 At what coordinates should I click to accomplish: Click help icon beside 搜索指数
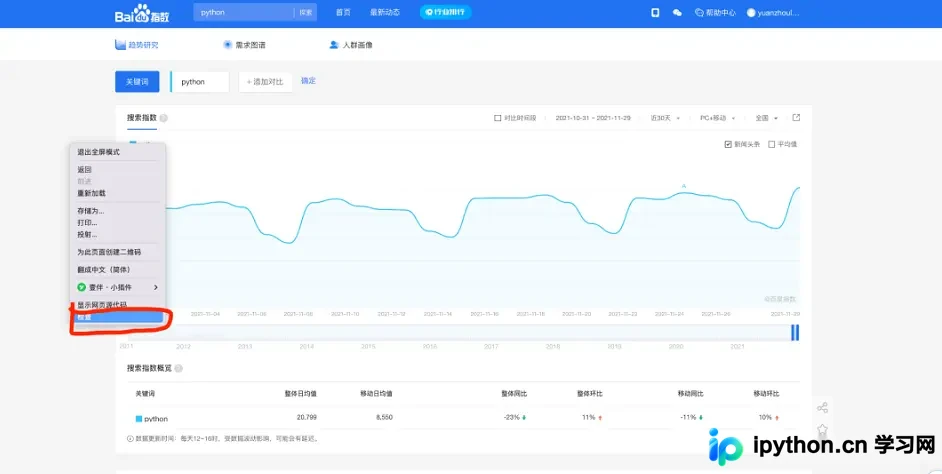pyautogui.click(x=164, y=118)
